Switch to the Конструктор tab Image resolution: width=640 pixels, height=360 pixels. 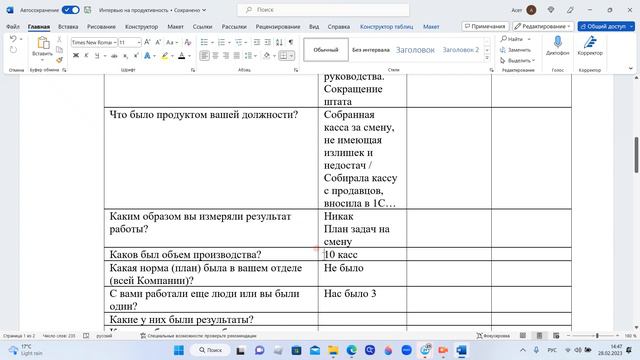[x=141, y=27]
